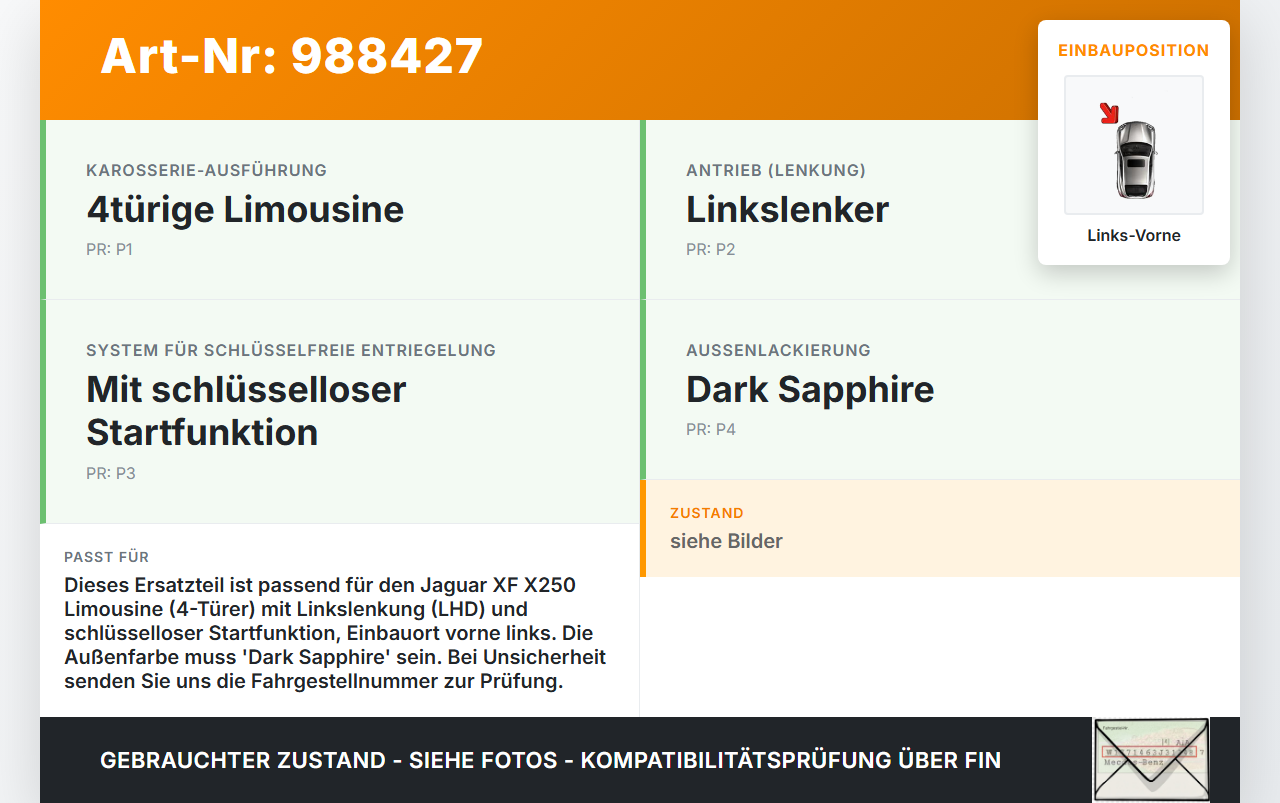
Task: Click the Antrieb (Lenkung) label
Action: [x=776, y=171]
